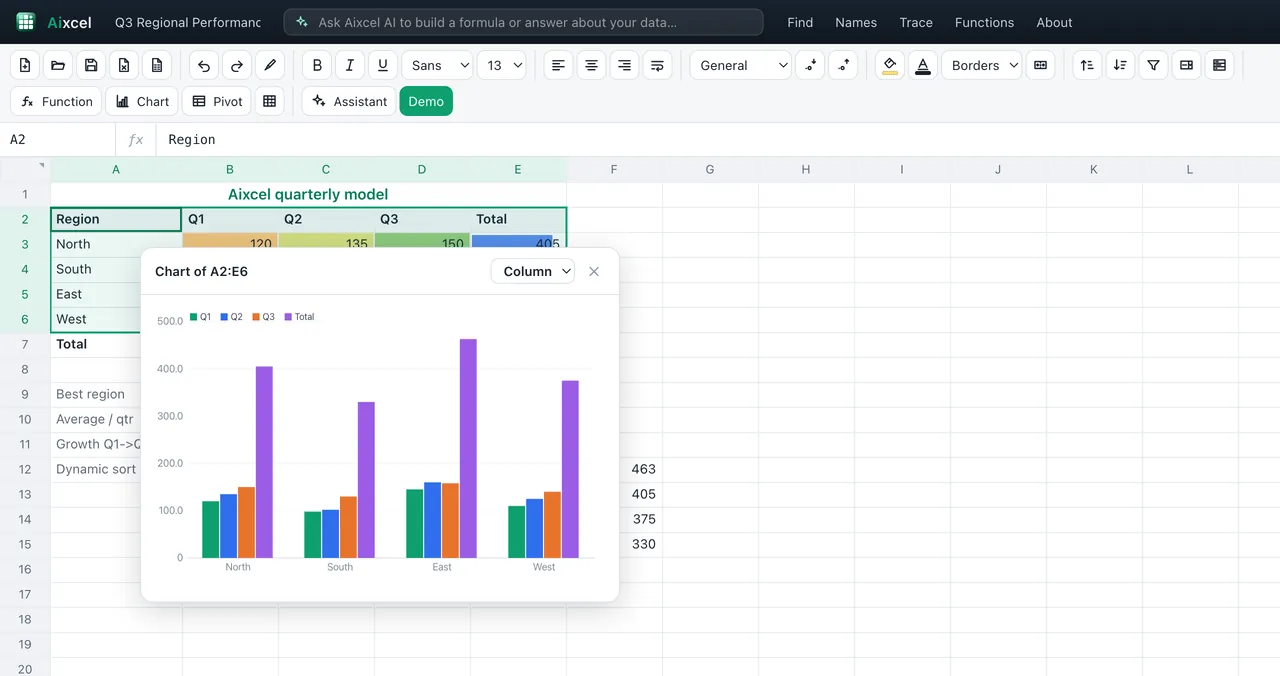This screenshot has width=1280, height=676.
Task: Open the Borders dropdown
Action: (x=982, y=65)
